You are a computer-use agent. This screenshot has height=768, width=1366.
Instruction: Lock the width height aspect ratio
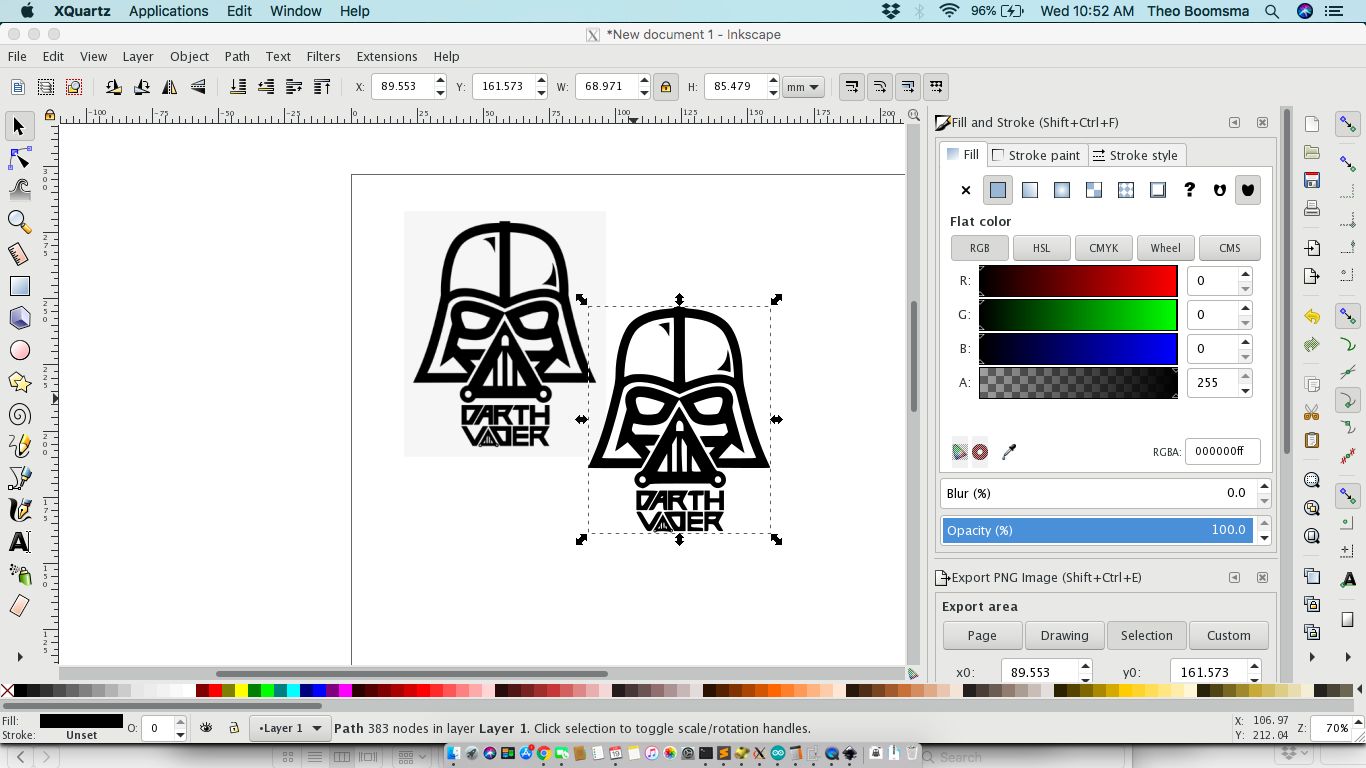(x=667, y=87)
